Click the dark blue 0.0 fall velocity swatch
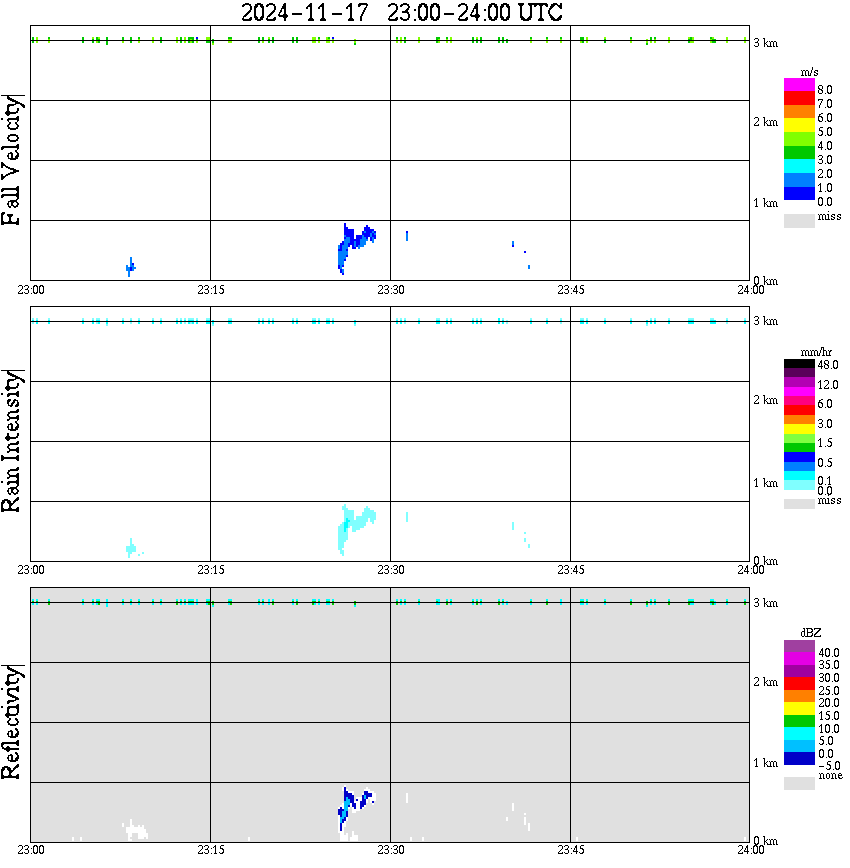This screenshot has width=850, height=868. [799, 193]
